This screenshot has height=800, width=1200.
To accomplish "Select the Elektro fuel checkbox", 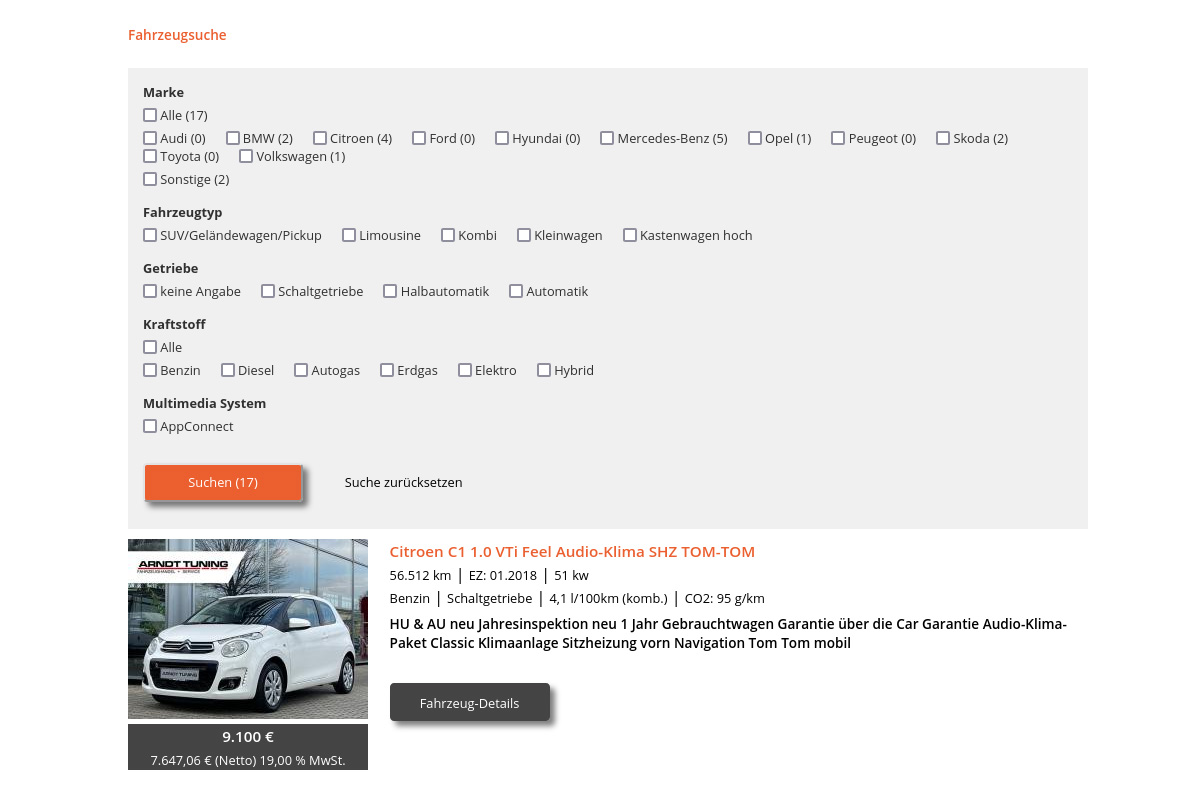I will (465, 370).
